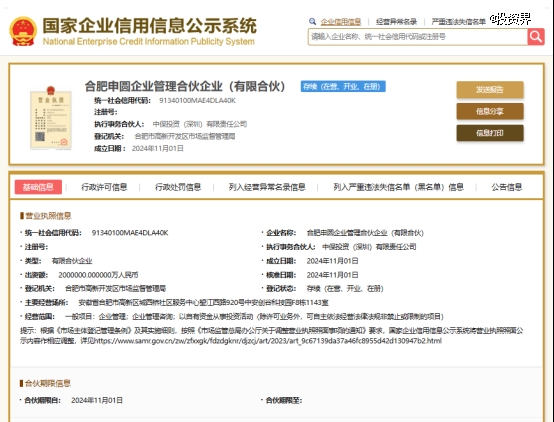Open the 经营异常名录 search link
The height and width of the screenshot is (422, 554).
396,22
